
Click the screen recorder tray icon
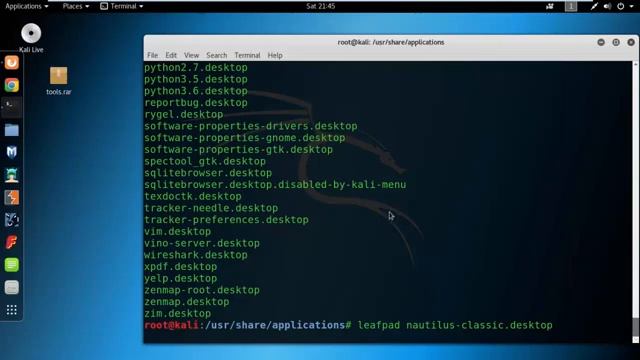point(550,6)
